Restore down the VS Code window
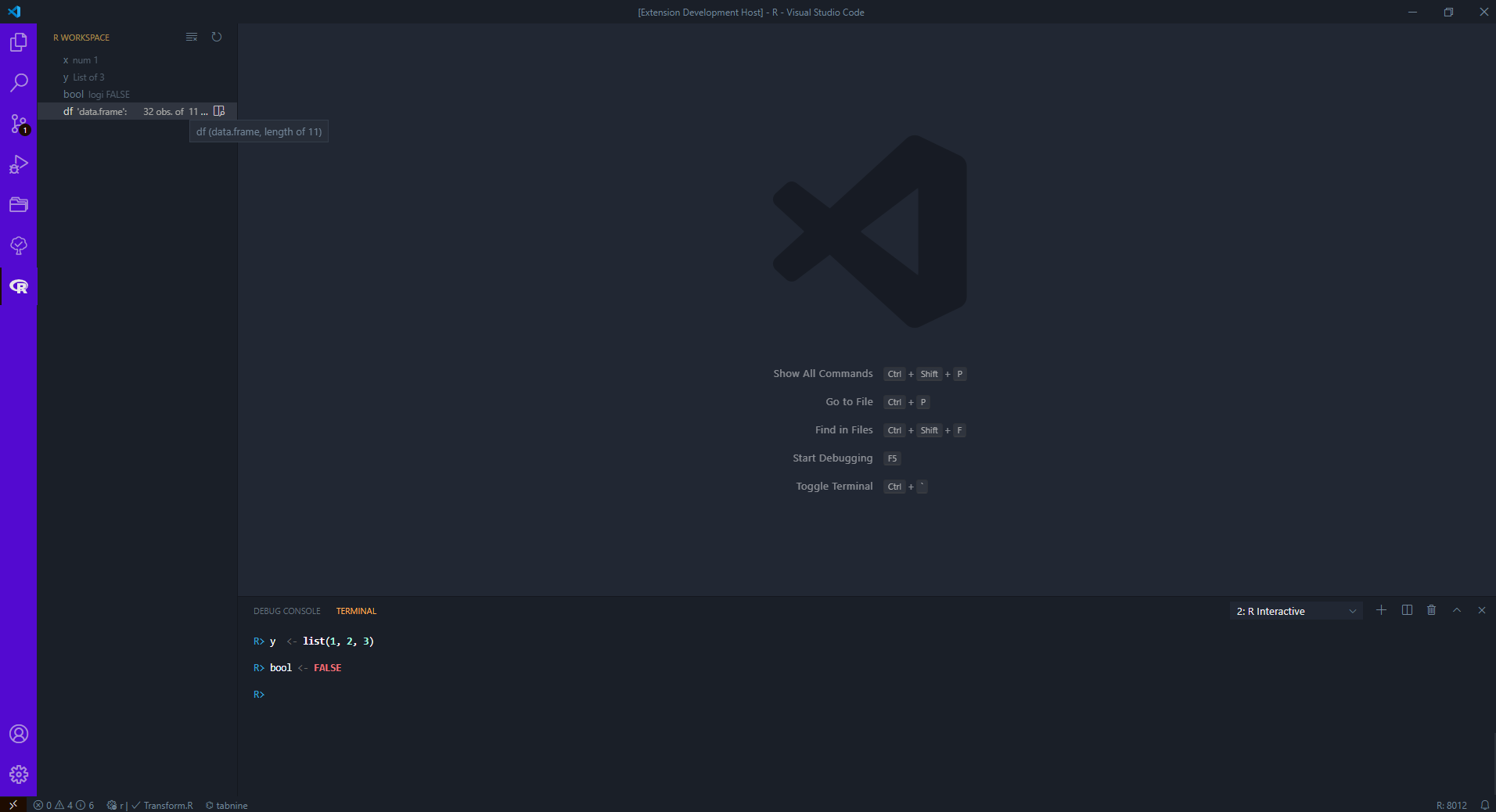This screenshot has width=1496, height=812. pos(1448,12)
